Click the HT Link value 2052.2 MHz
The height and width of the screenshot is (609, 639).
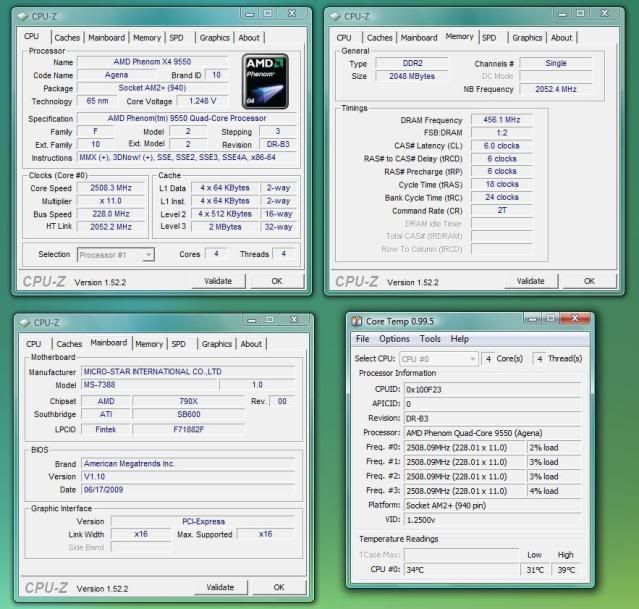[x=111, y=227]
